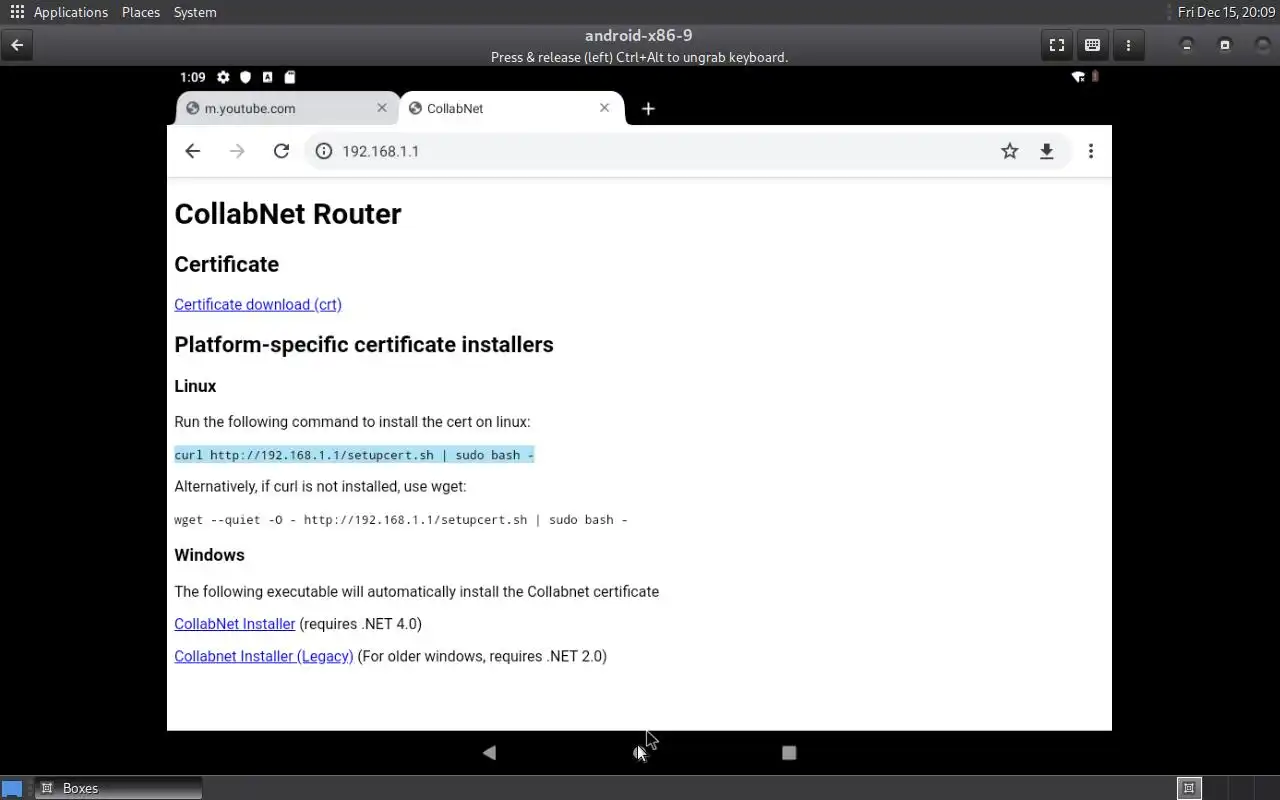This screenshot has width=1280, height=800.
Task: Click the 'Linux' subheading
Action: (195, 386)
